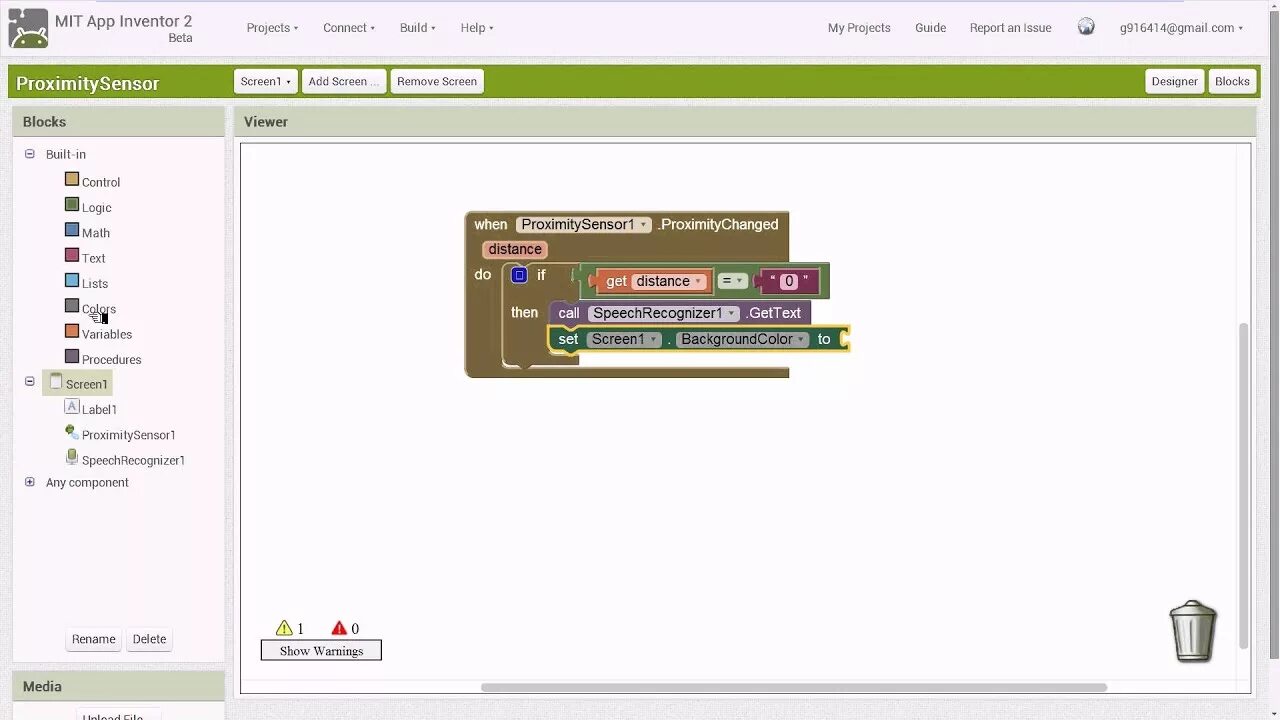Open the ProximitySensor1 dropdown in the when block
Viewport: 1280px width, 720px height.
(584, 224)
